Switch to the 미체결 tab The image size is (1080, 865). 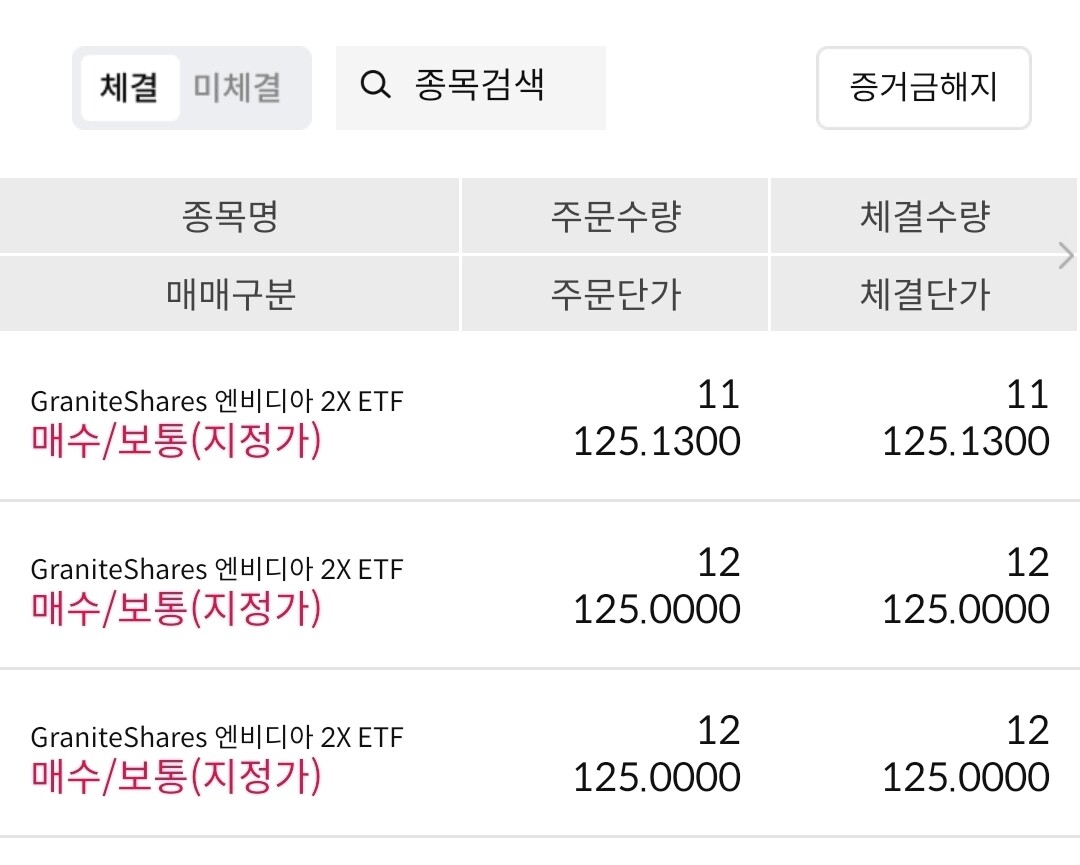[x=237, y=88]
